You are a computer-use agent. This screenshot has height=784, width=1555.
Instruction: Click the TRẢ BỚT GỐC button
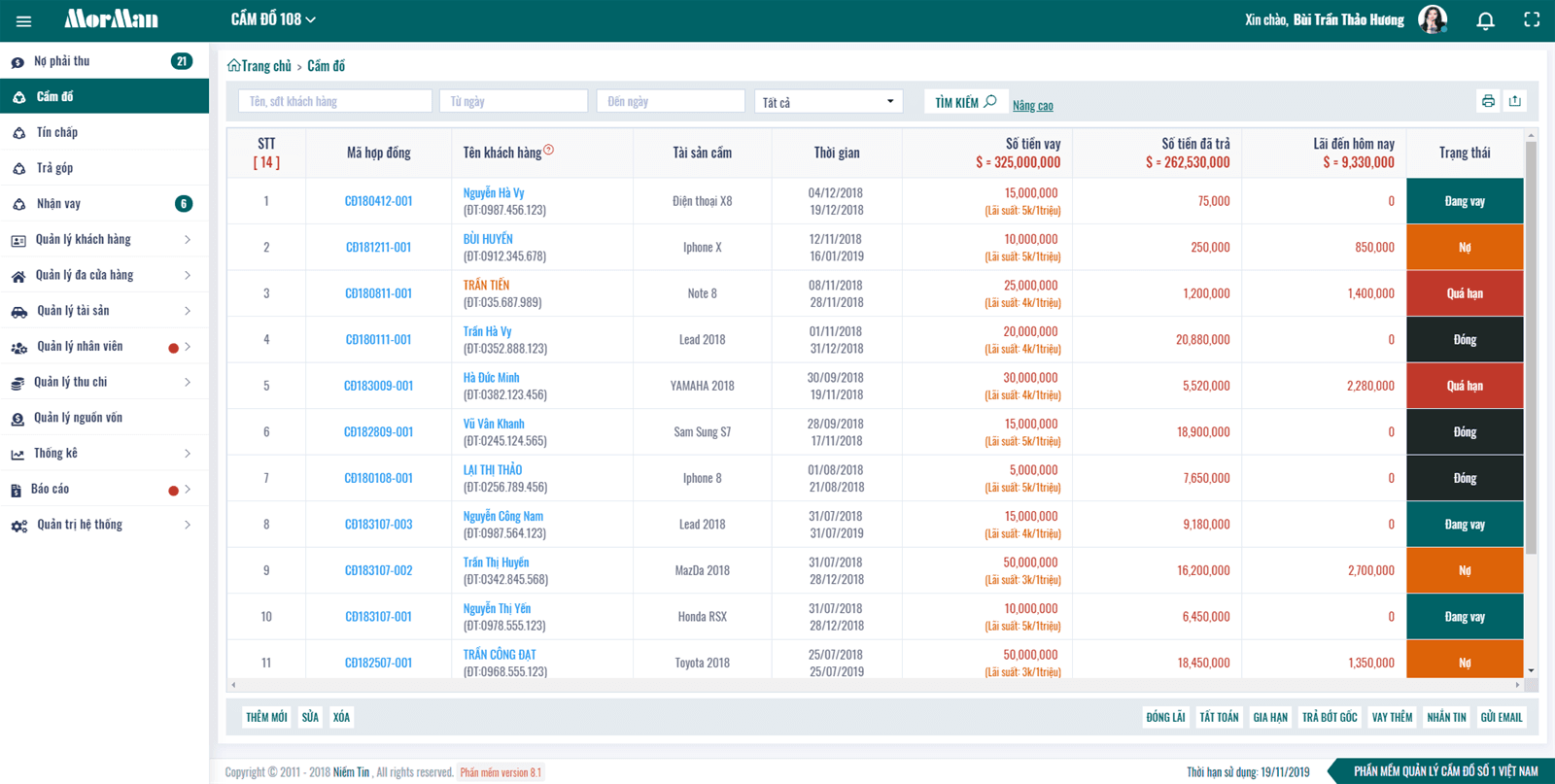[x=1330, y=717]
